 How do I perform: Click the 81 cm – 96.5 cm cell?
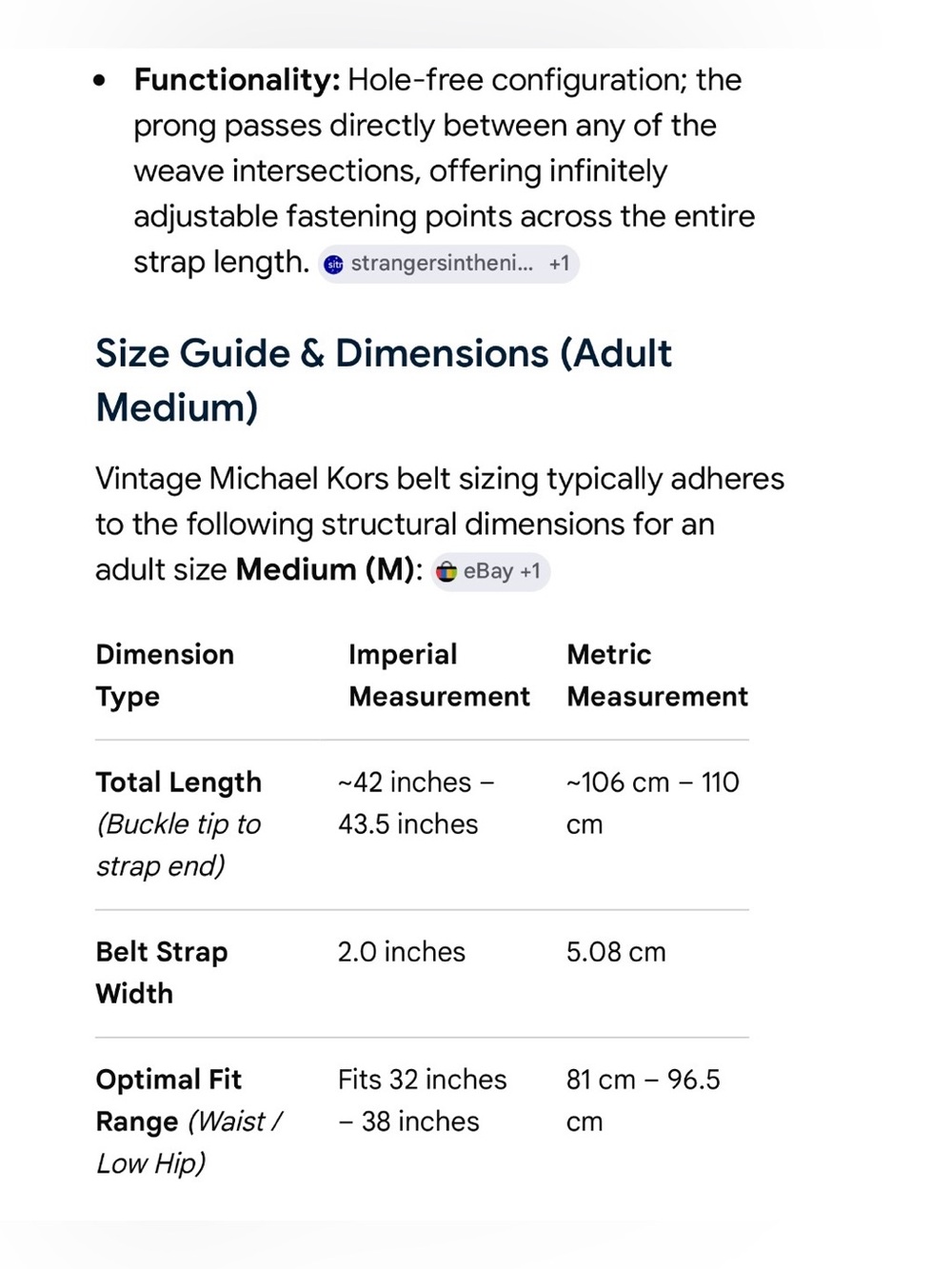click(x=644, y=1100)
